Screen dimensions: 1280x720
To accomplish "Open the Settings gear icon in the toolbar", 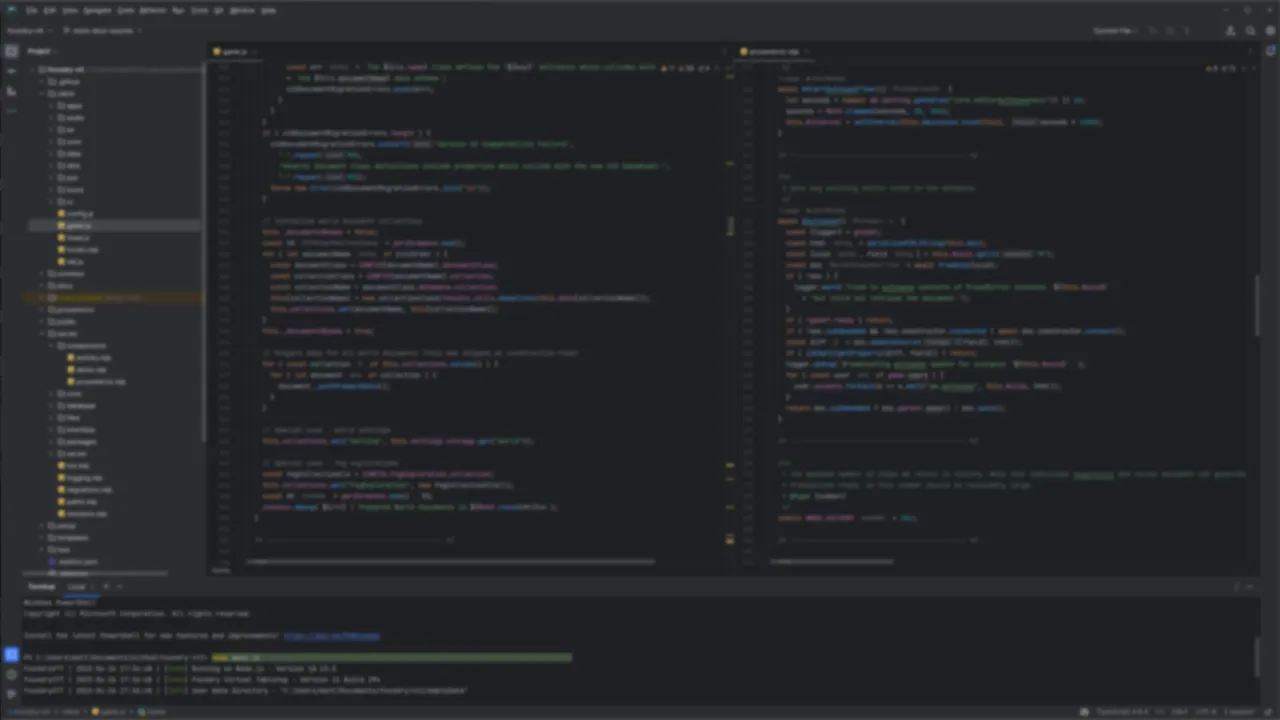I will [x=1270, y=31].
